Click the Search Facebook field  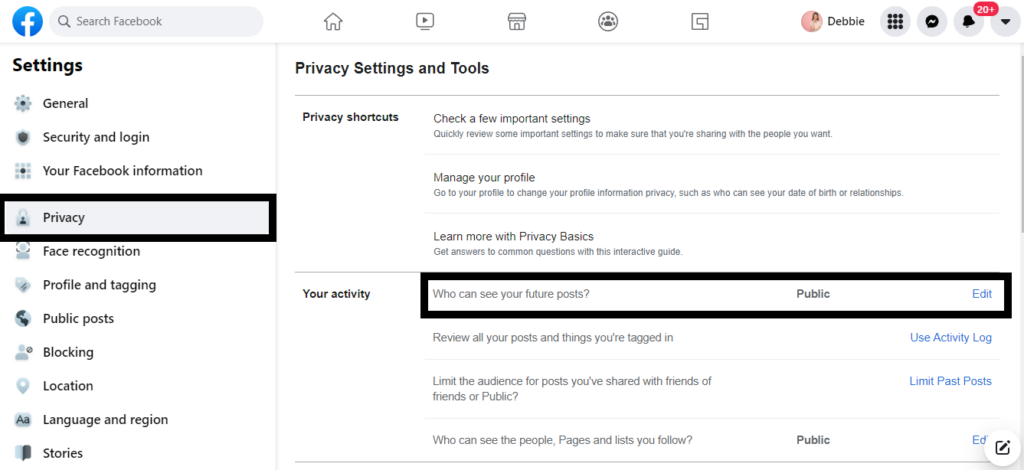pyautogui.click(x=156, y=22)
